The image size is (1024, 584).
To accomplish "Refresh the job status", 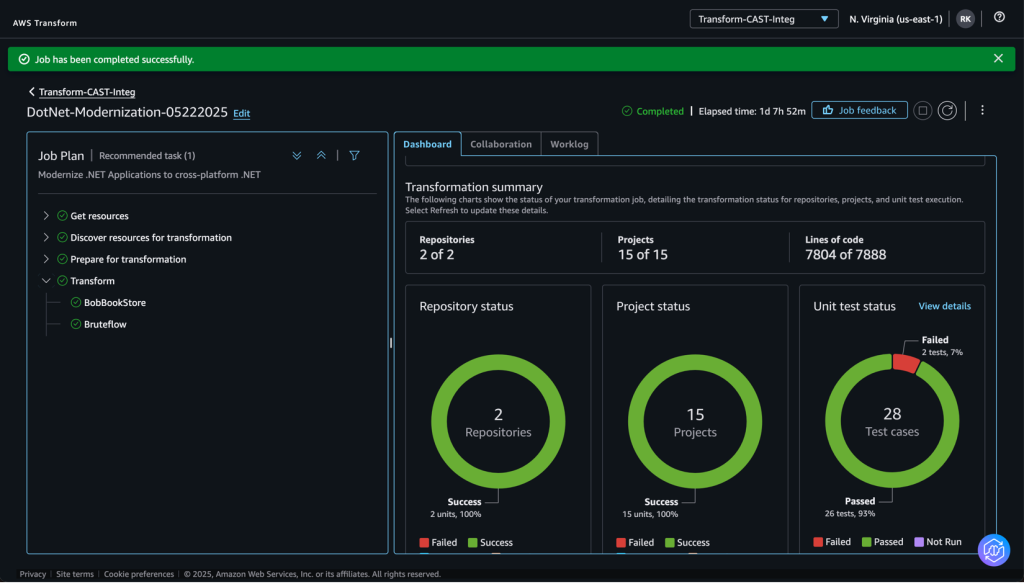I will (x=947, y=111).
